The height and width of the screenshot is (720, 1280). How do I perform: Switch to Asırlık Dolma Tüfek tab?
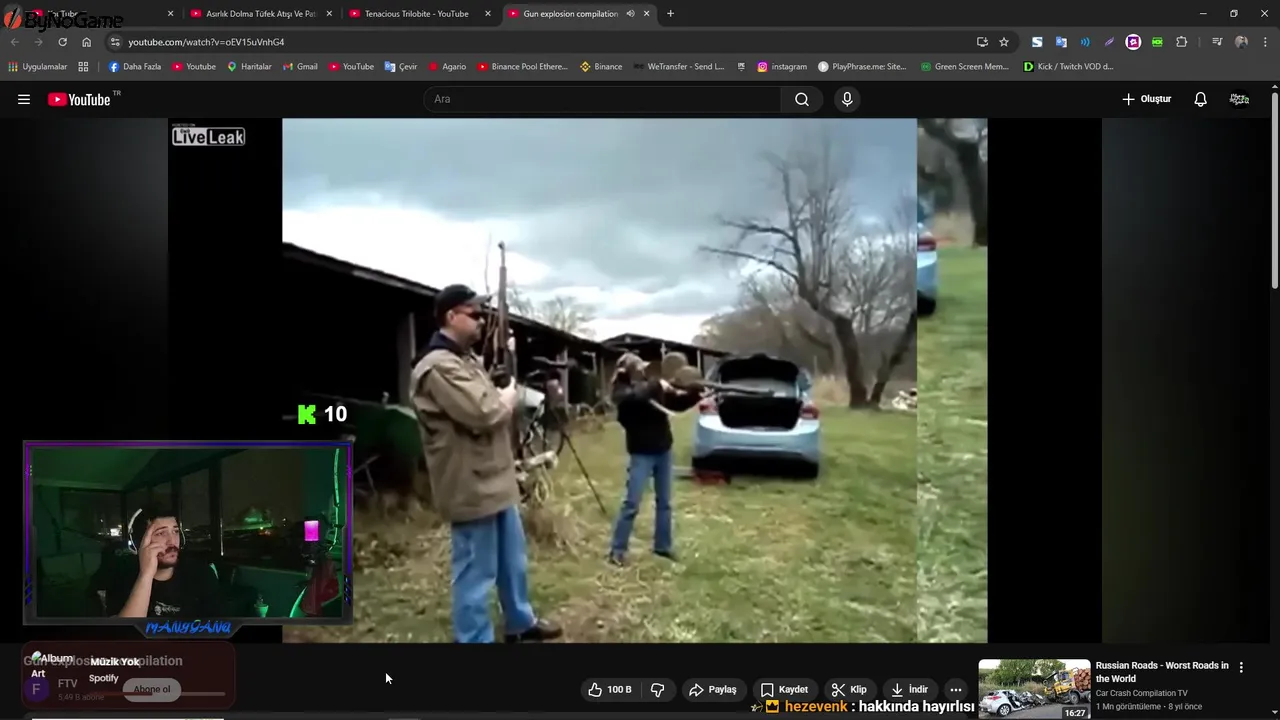tap(261, 14)
